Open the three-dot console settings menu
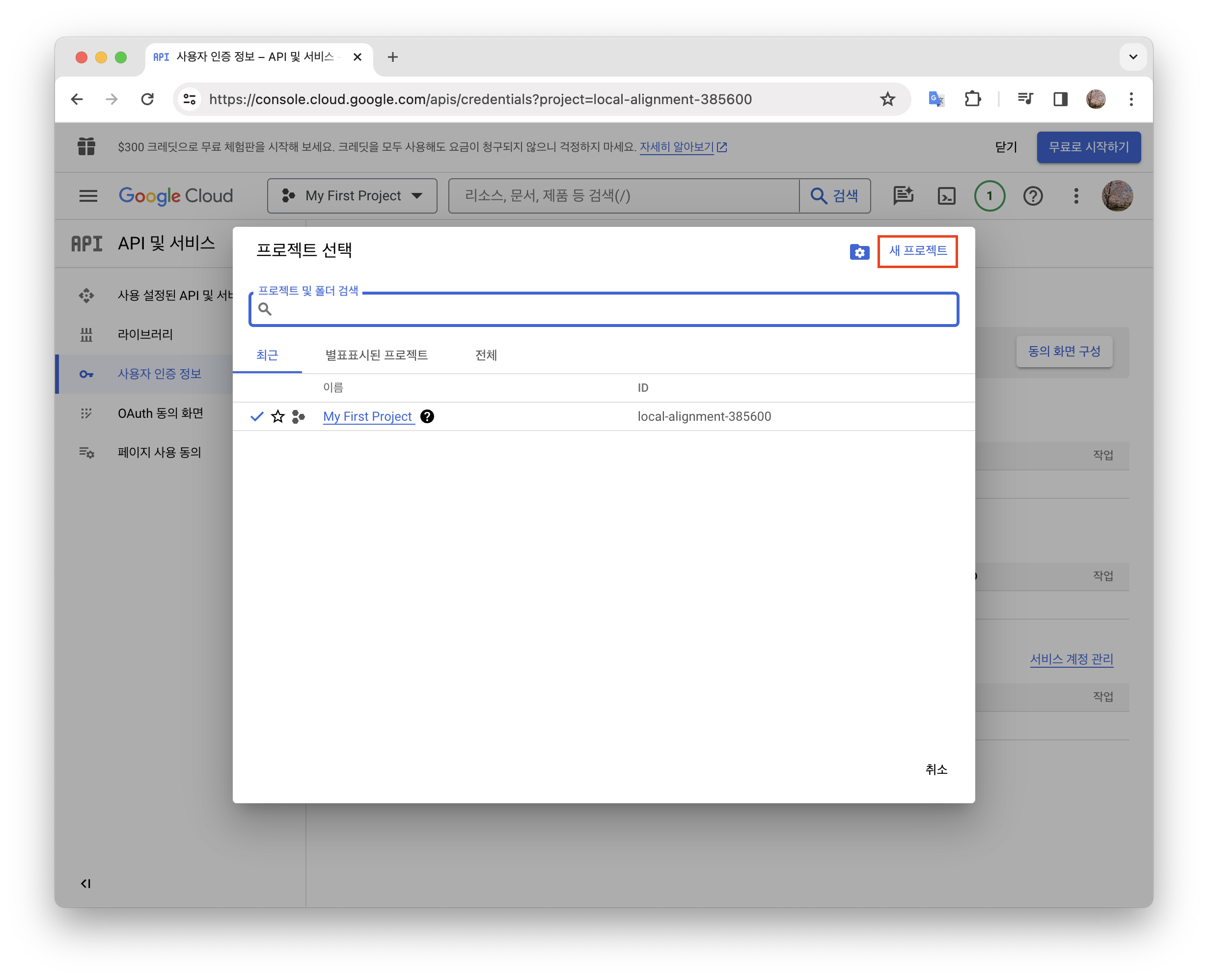Screen dimensions: 1208x980 (1076, 196)
